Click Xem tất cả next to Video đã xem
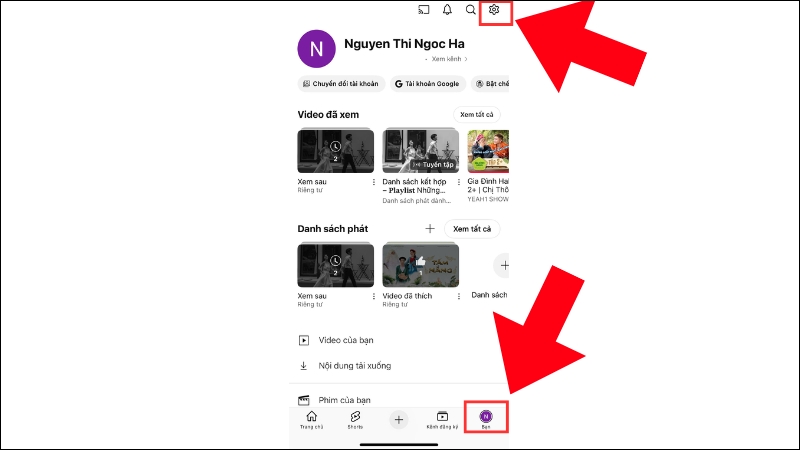The height and width of the screenshot is (450, 800). coord(476,115)
